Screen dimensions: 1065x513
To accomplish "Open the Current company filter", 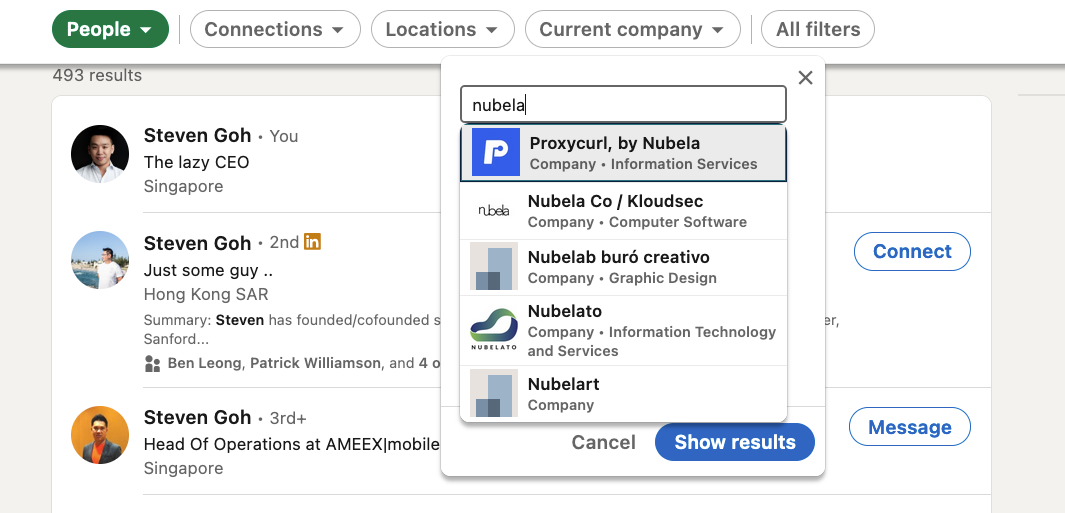I will point(632,29).
